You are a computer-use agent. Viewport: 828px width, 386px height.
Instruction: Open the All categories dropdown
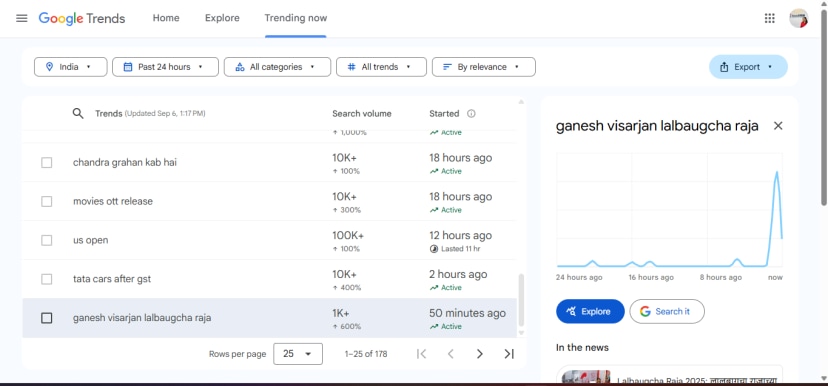tap(277, 67)
